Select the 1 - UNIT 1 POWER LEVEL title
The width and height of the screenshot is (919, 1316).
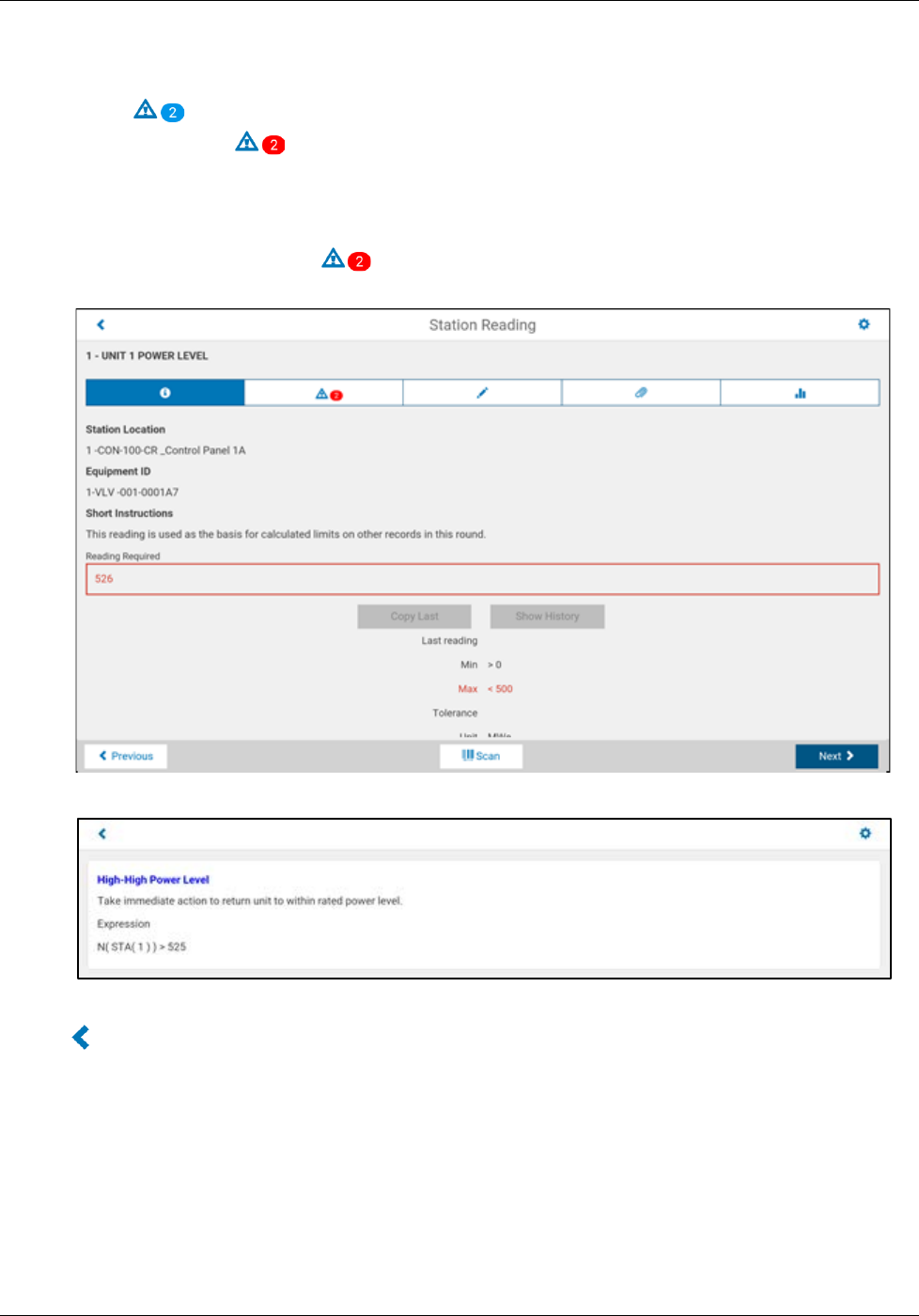pyautogui.click(x=147, y=356)
